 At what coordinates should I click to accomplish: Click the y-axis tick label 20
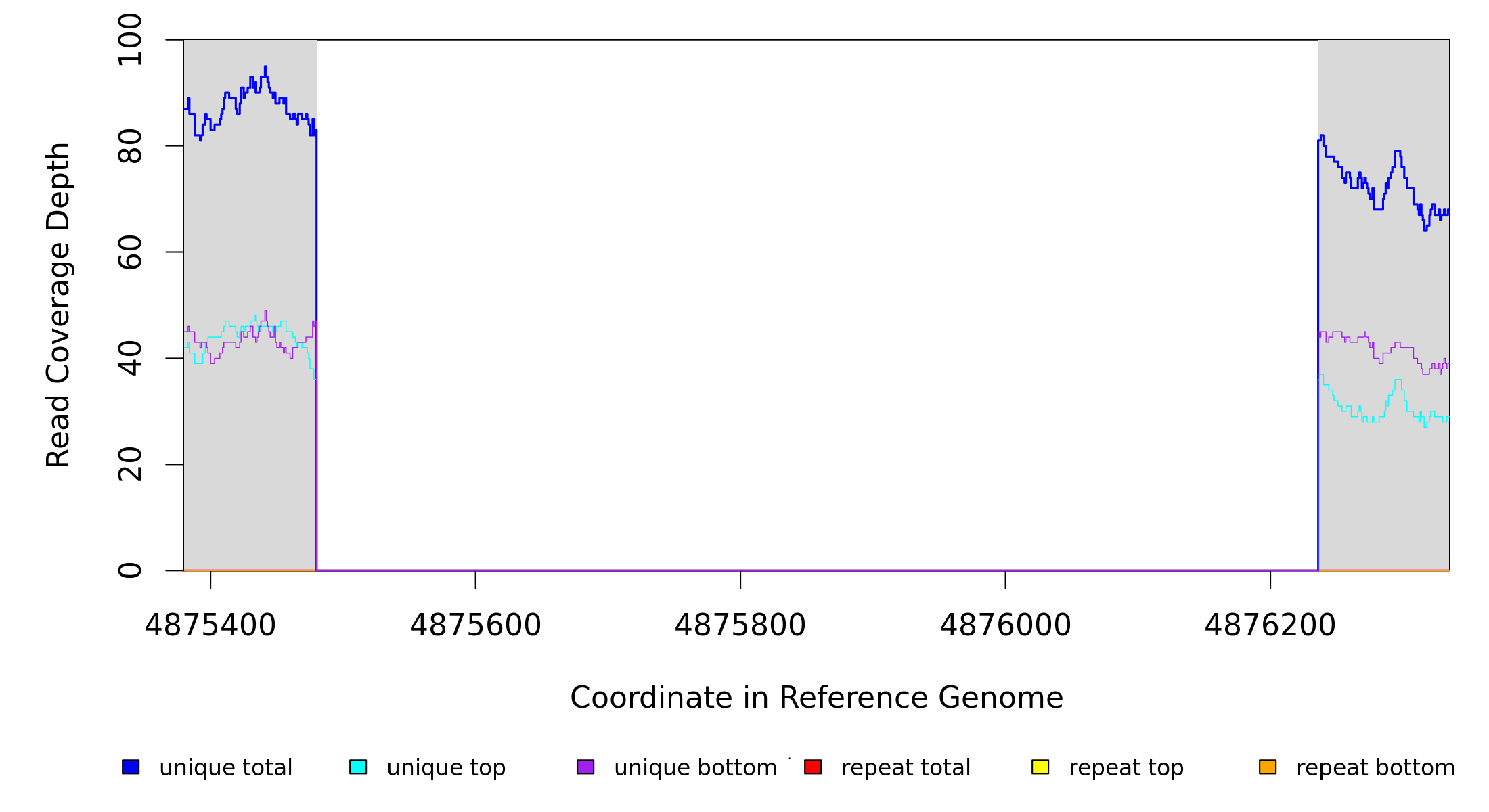[130, 464]
